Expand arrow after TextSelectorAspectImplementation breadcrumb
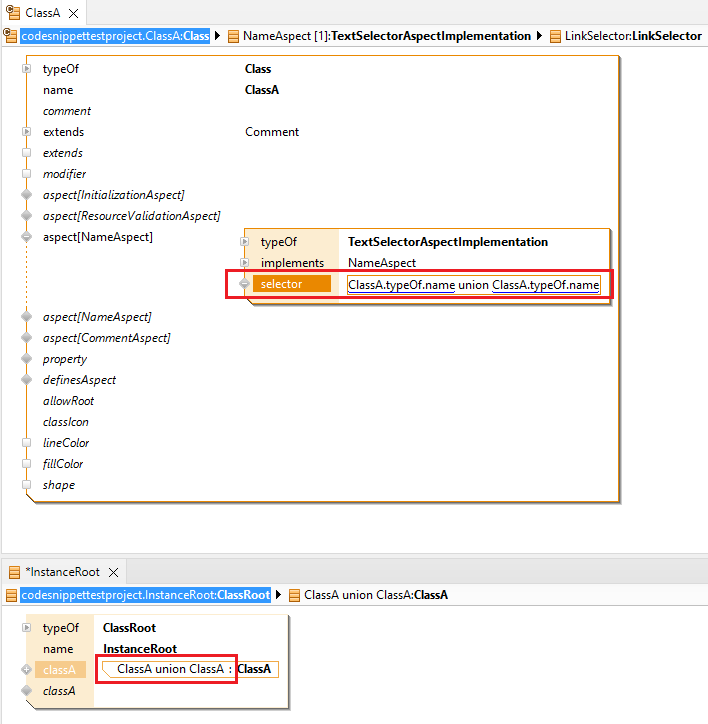 pos(539,36)
